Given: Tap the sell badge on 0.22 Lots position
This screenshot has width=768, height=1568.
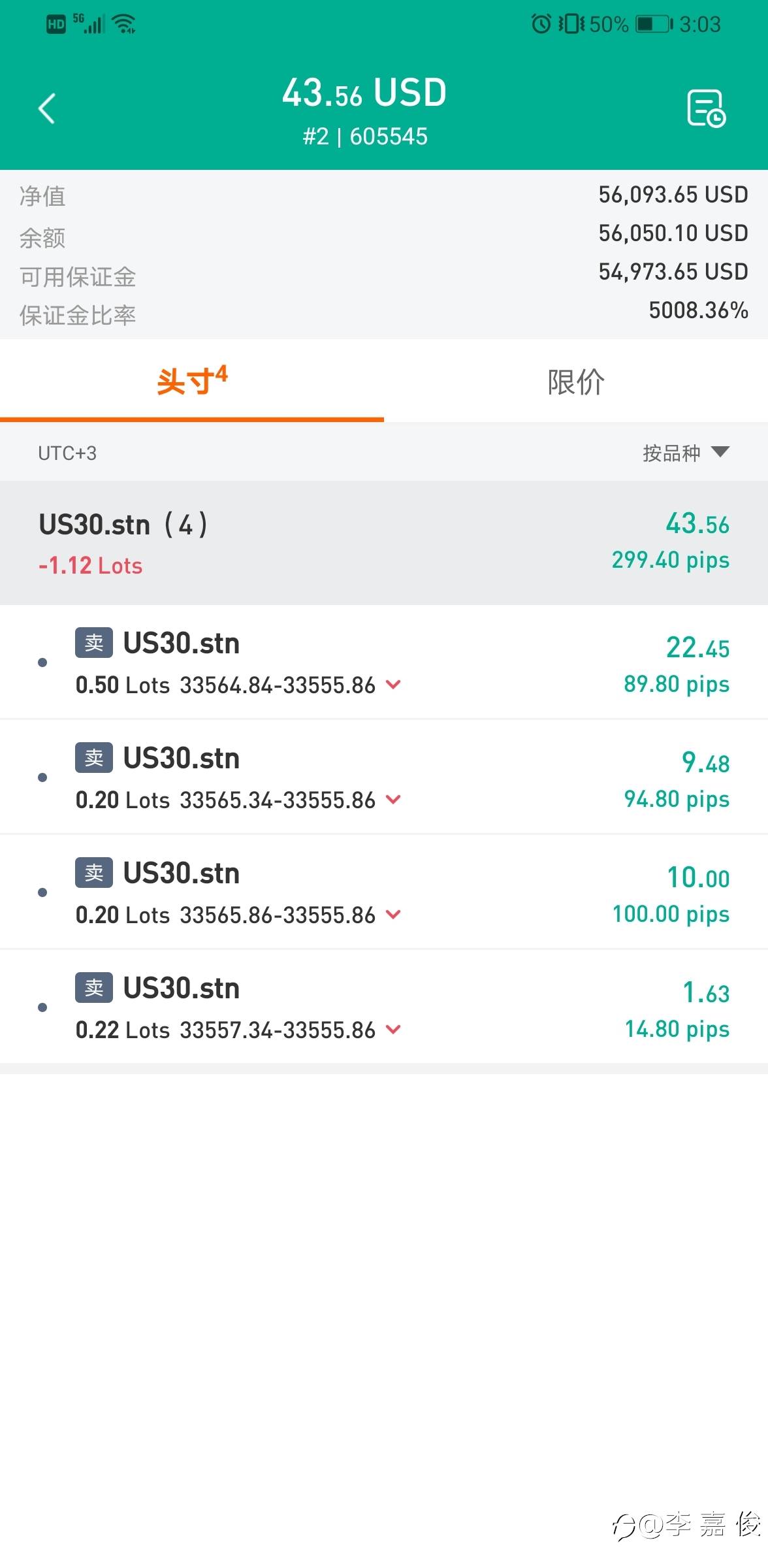Looking at the screenshot, I should pyautogui.click(x=94, y=988).
